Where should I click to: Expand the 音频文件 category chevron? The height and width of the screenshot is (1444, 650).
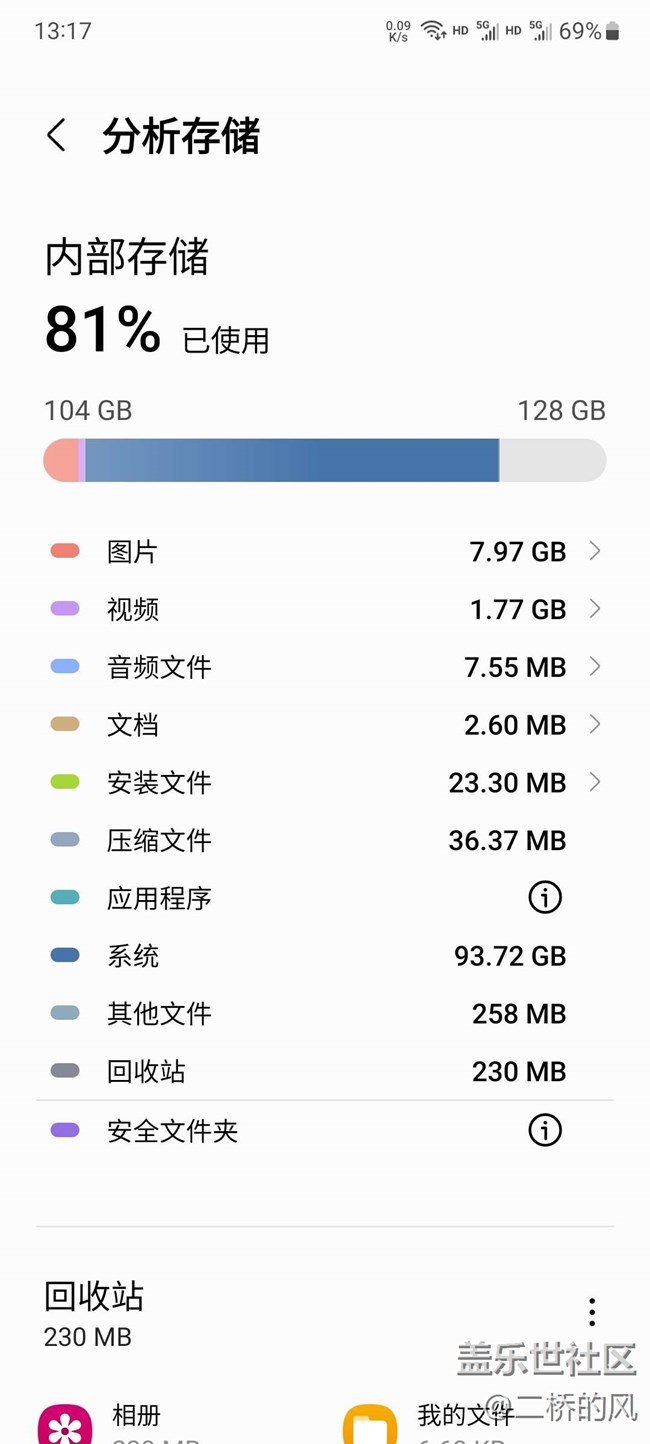(595, 667)
